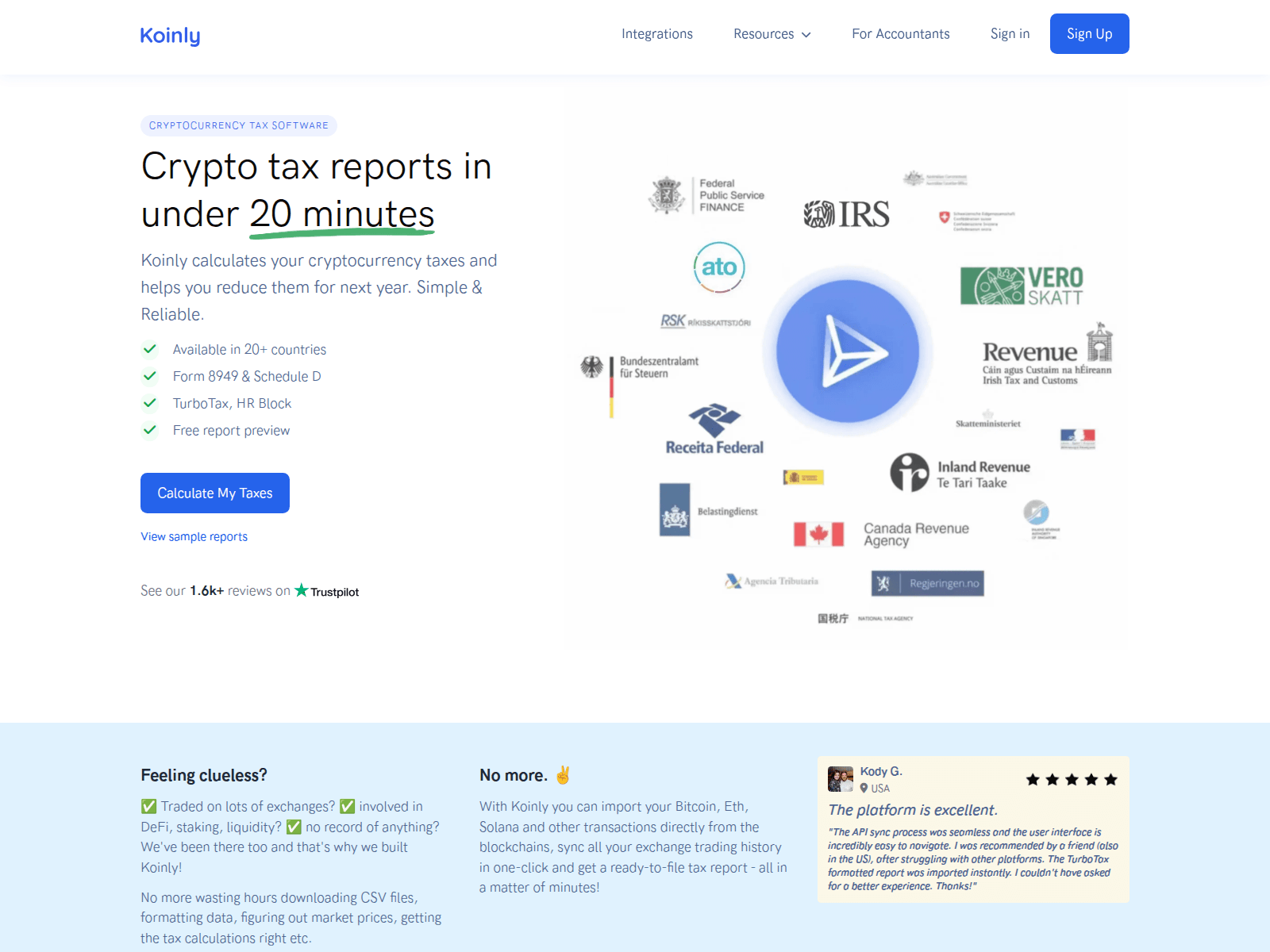Click the Trustpilot star logo
This screenshot has height=952, width=1270.
[301, 590]
